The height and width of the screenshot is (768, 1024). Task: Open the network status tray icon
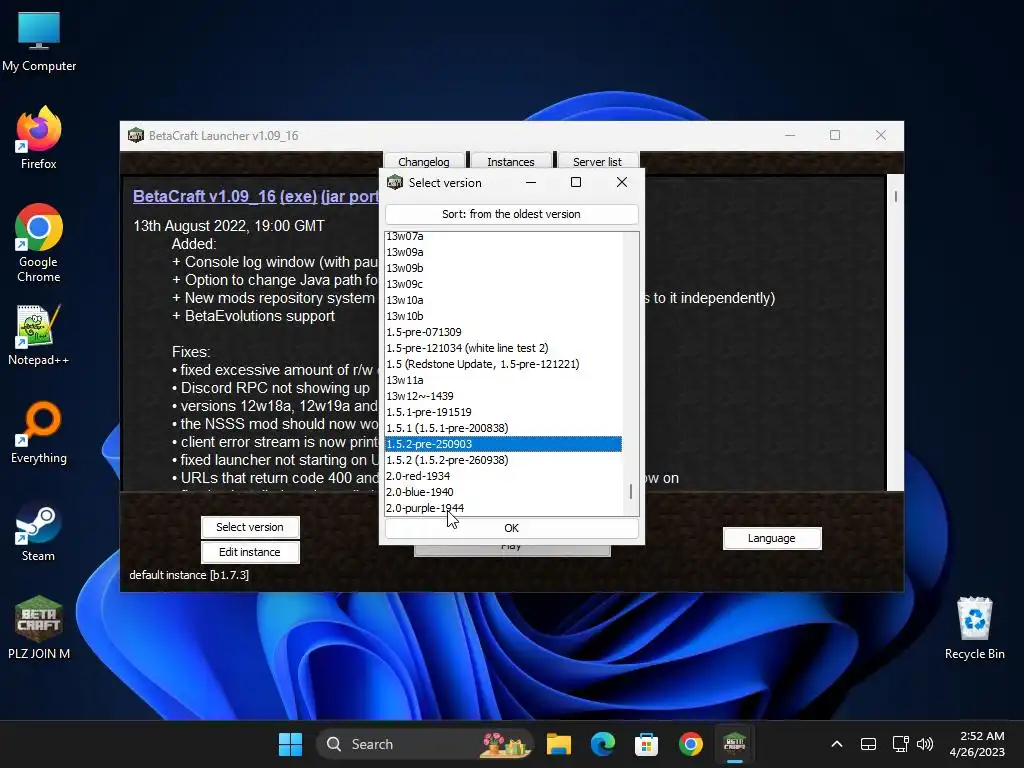tap(900, 744)
